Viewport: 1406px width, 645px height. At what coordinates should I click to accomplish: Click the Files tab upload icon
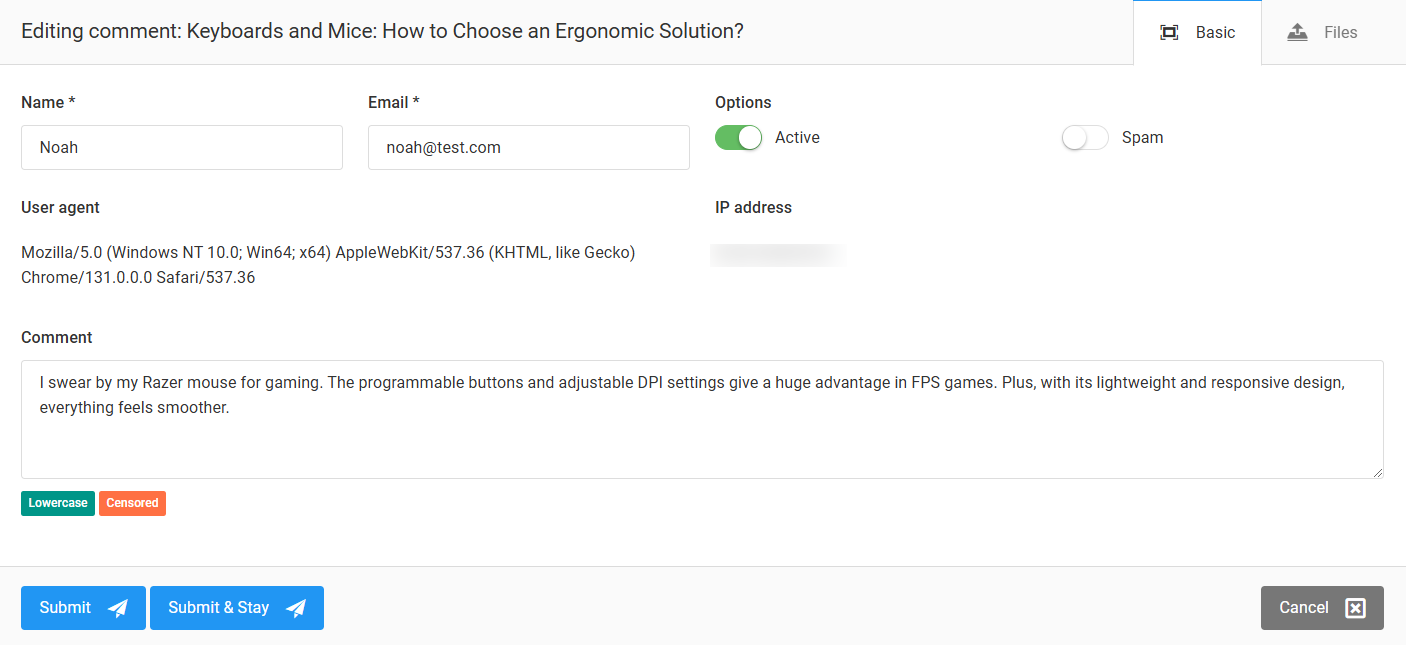tap(1297, 32)
